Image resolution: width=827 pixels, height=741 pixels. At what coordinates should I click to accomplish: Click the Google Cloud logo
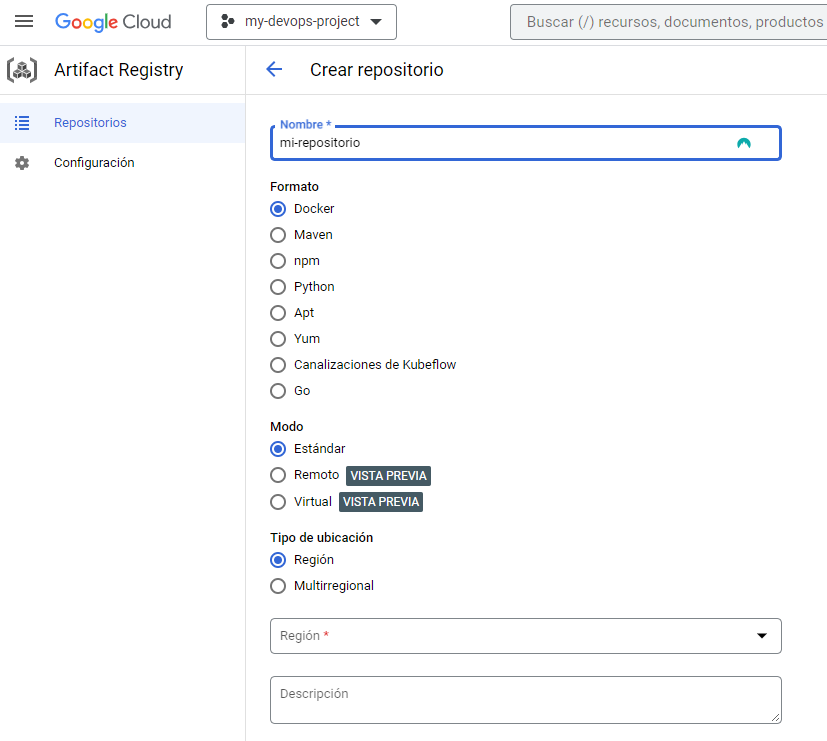point(113,22)
